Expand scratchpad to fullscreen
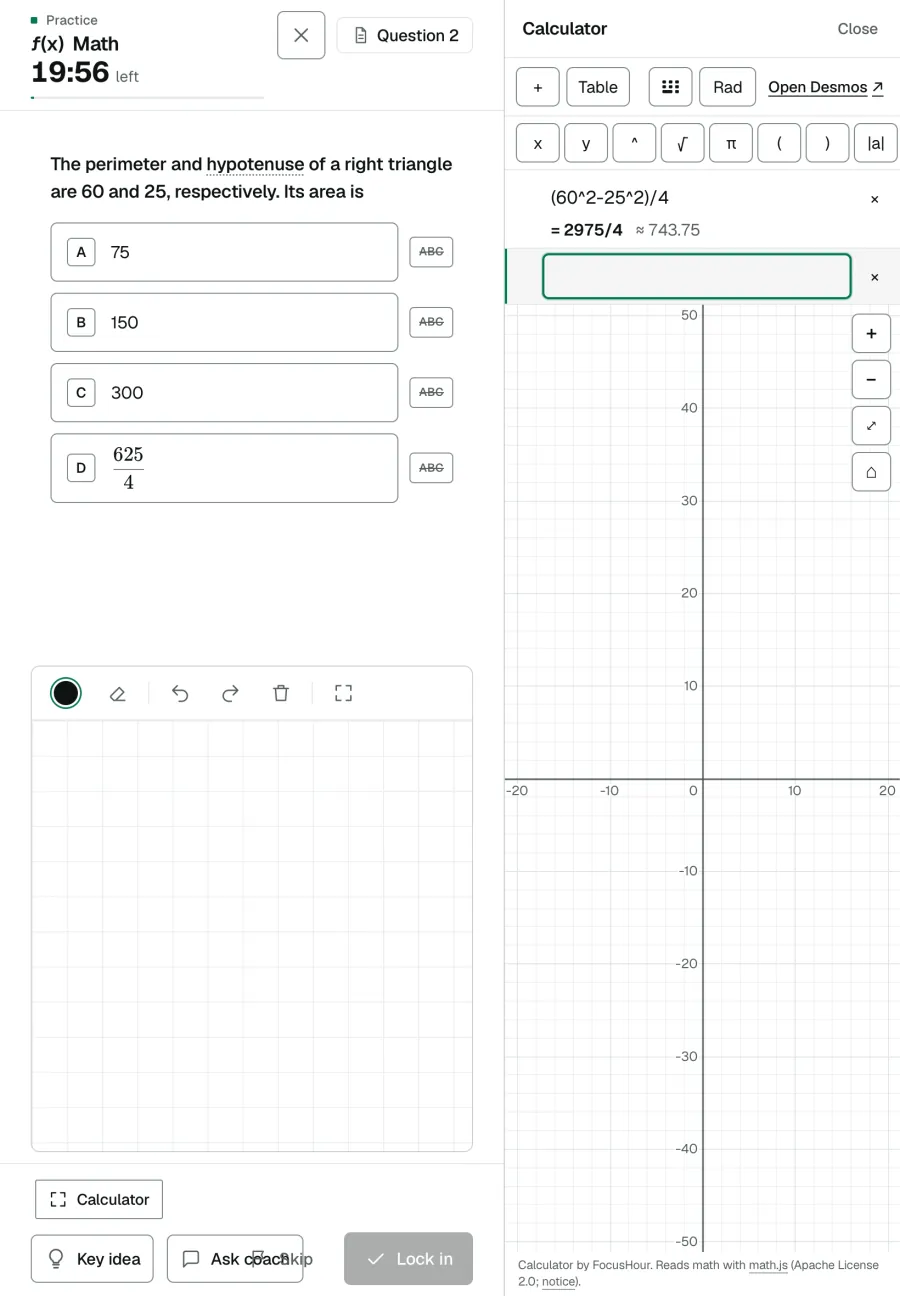 click(x=343, y=693)
